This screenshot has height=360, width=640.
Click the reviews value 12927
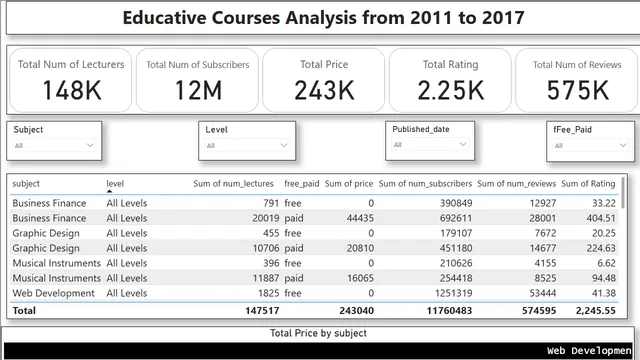tap(543, 203)
